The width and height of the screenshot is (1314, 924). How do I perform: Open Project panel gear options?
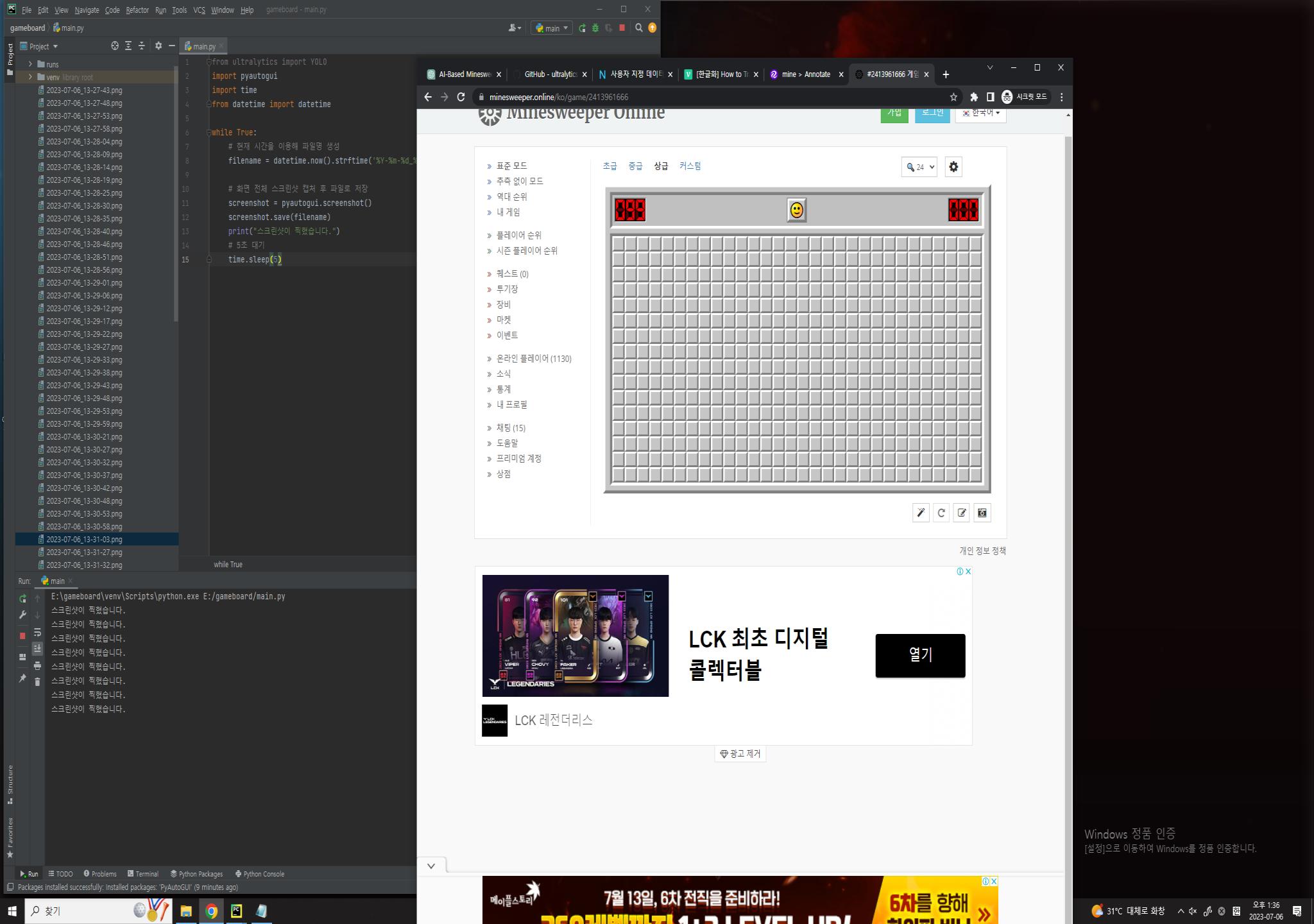[x=158, y=46]
